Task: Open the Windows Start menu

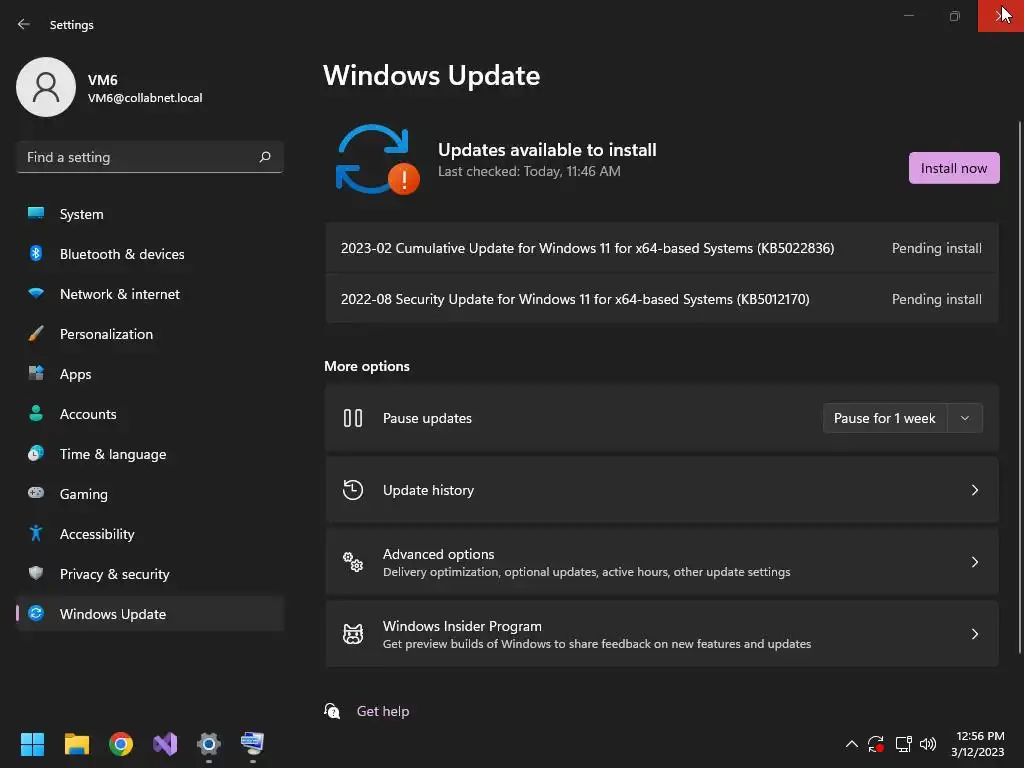Action: (x=32, y=744)
